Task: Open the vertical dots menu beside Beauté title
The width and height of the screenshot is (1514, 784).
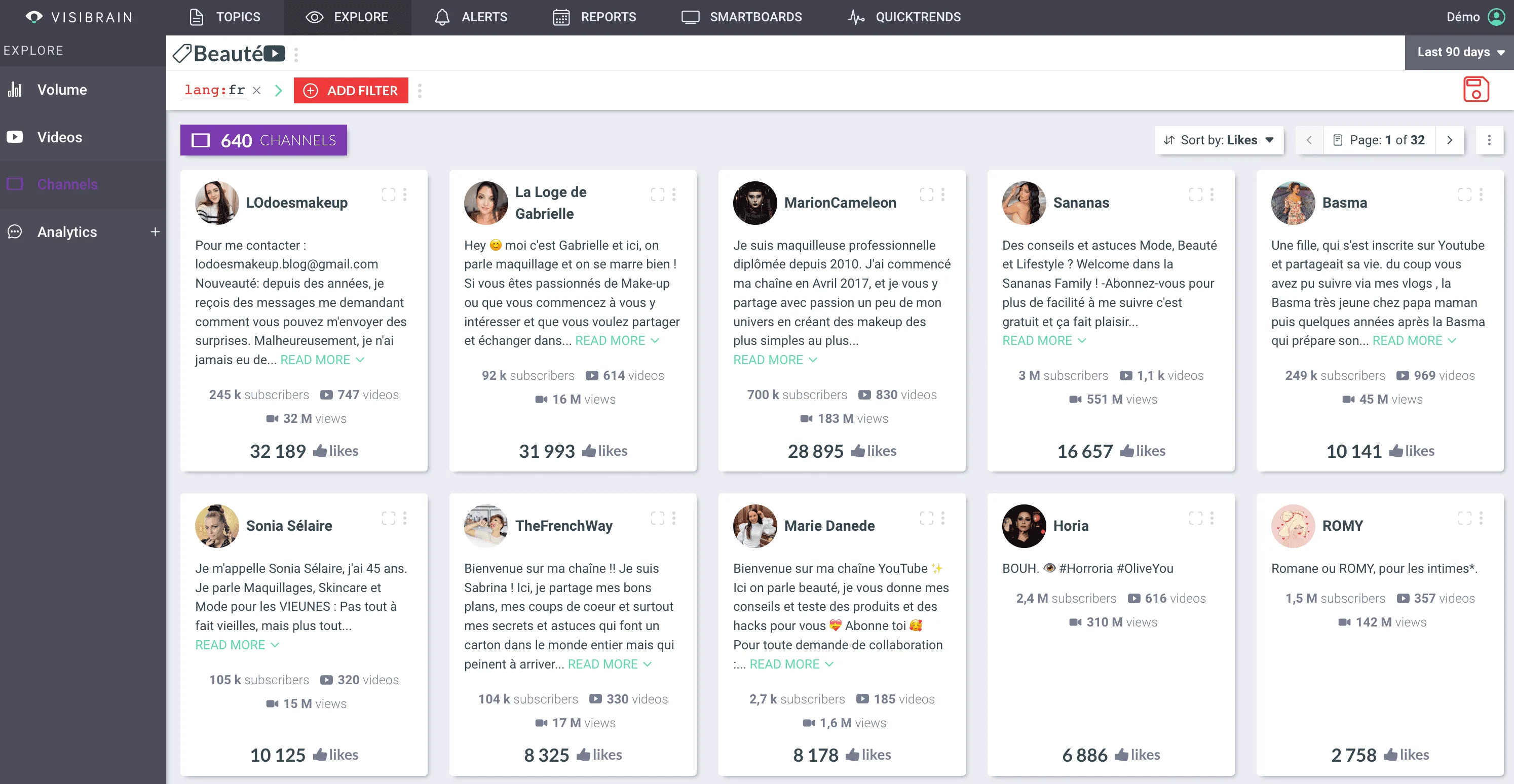Action: point(295,55)
